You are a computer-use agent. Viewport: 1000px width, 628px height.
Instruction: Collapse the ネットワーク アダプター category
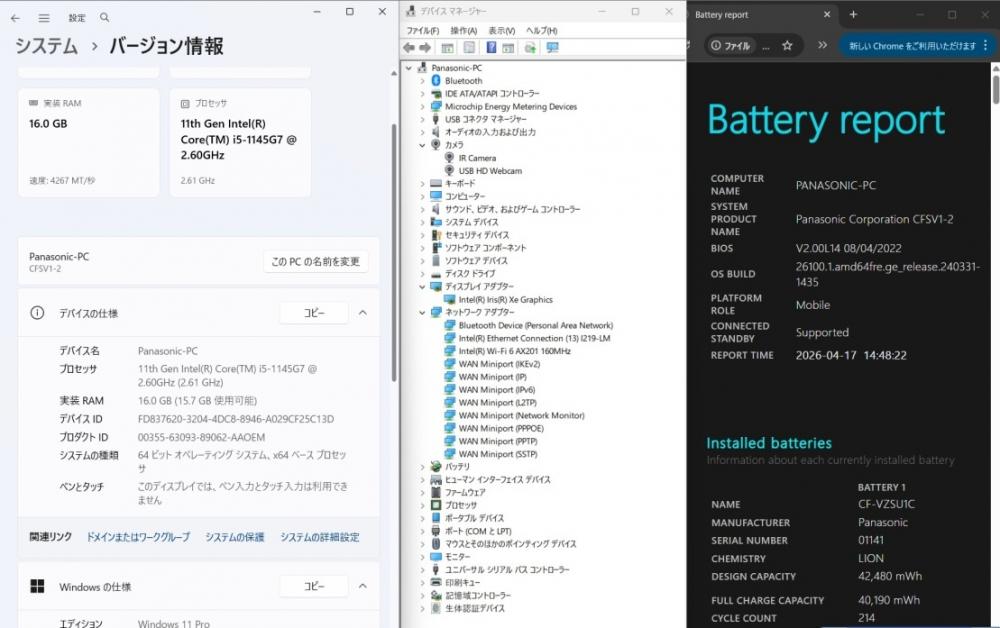pyautogui.click(x=422, y=312)
